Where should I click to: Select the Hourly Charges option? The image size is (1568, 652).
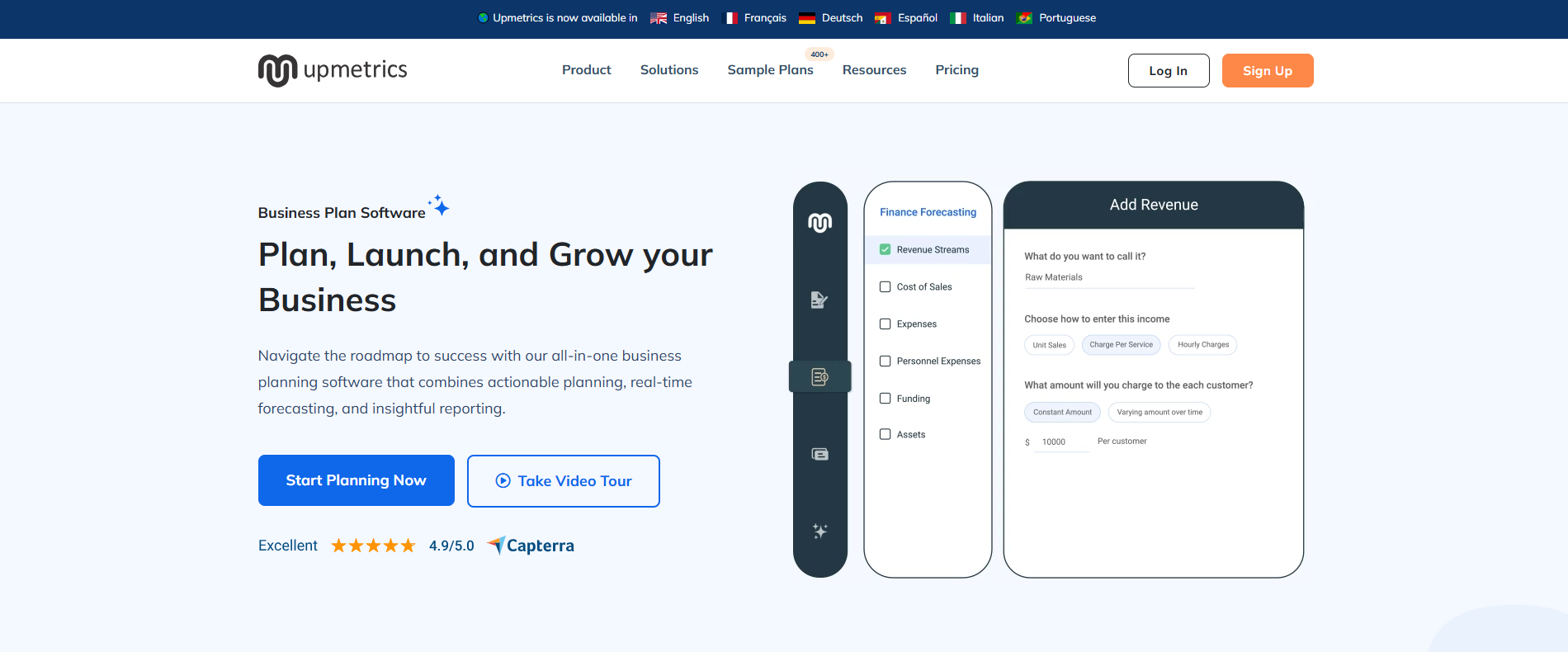pos(1203,345)
